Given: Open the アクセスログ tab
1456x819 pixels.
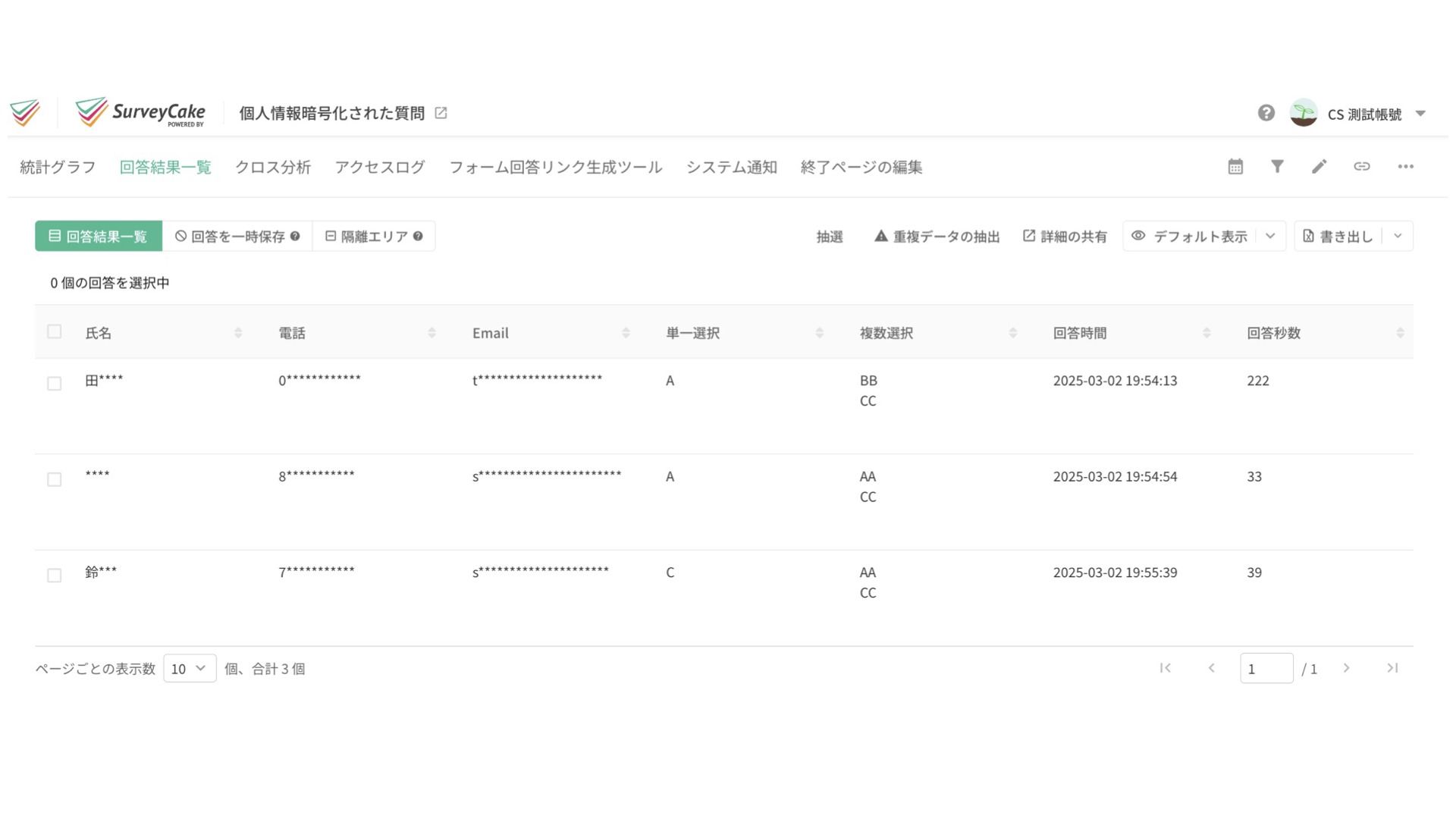Looking at the screenshot, I should coord(380,167).
